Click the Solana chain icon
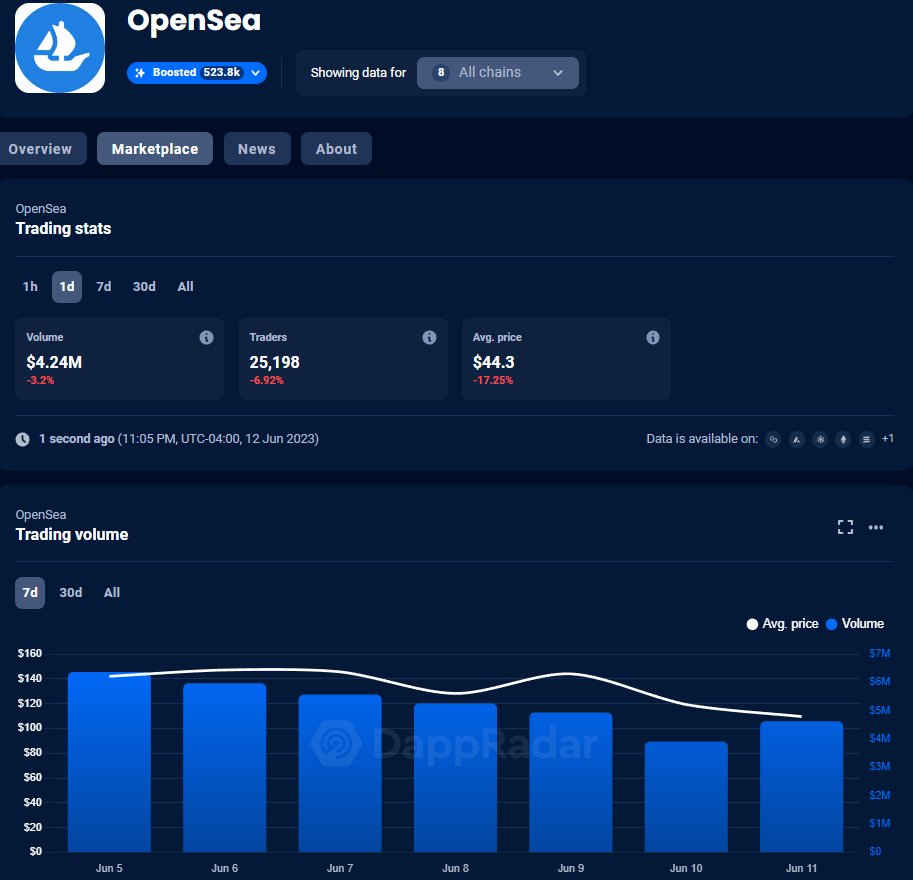The width and height of the screenshot is (913, 880). click(x=866, y=439)
